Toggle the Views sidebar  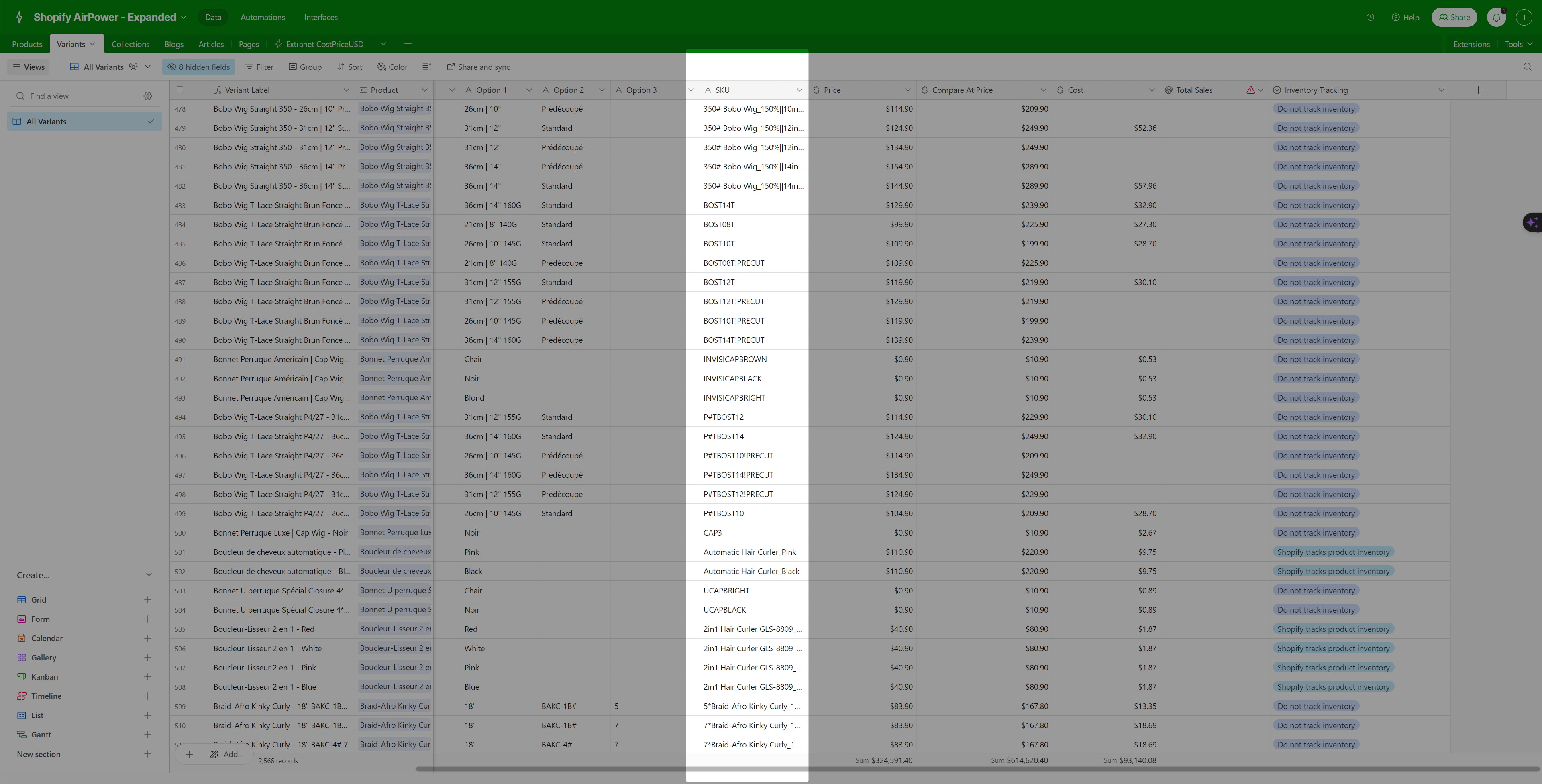click(29, 67)
